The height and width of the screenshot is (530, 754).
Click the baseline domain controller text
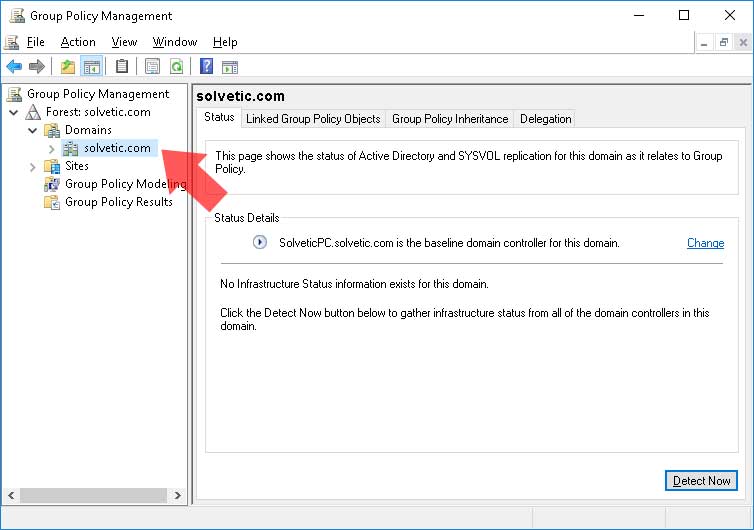click(x=449, y=243)
